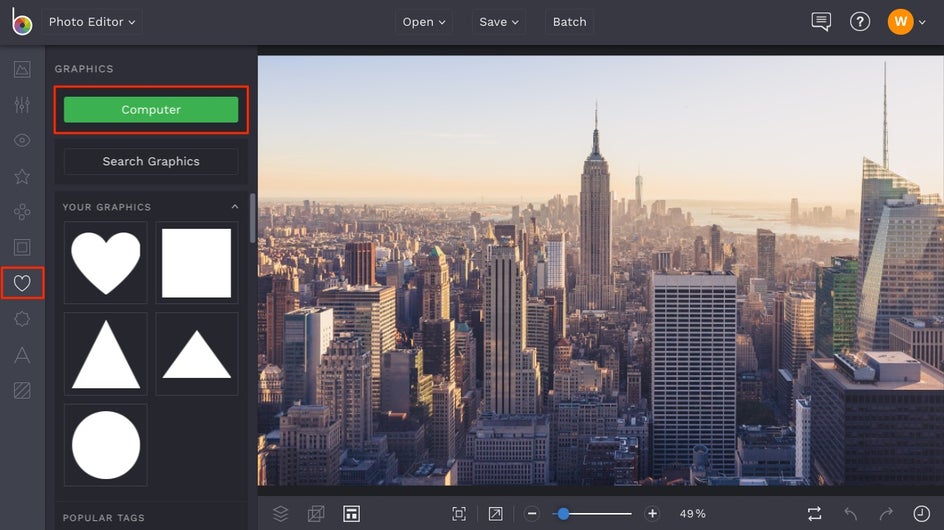Collapse the Your Graphics section
944x530 pixels.
tap(235, 207)
